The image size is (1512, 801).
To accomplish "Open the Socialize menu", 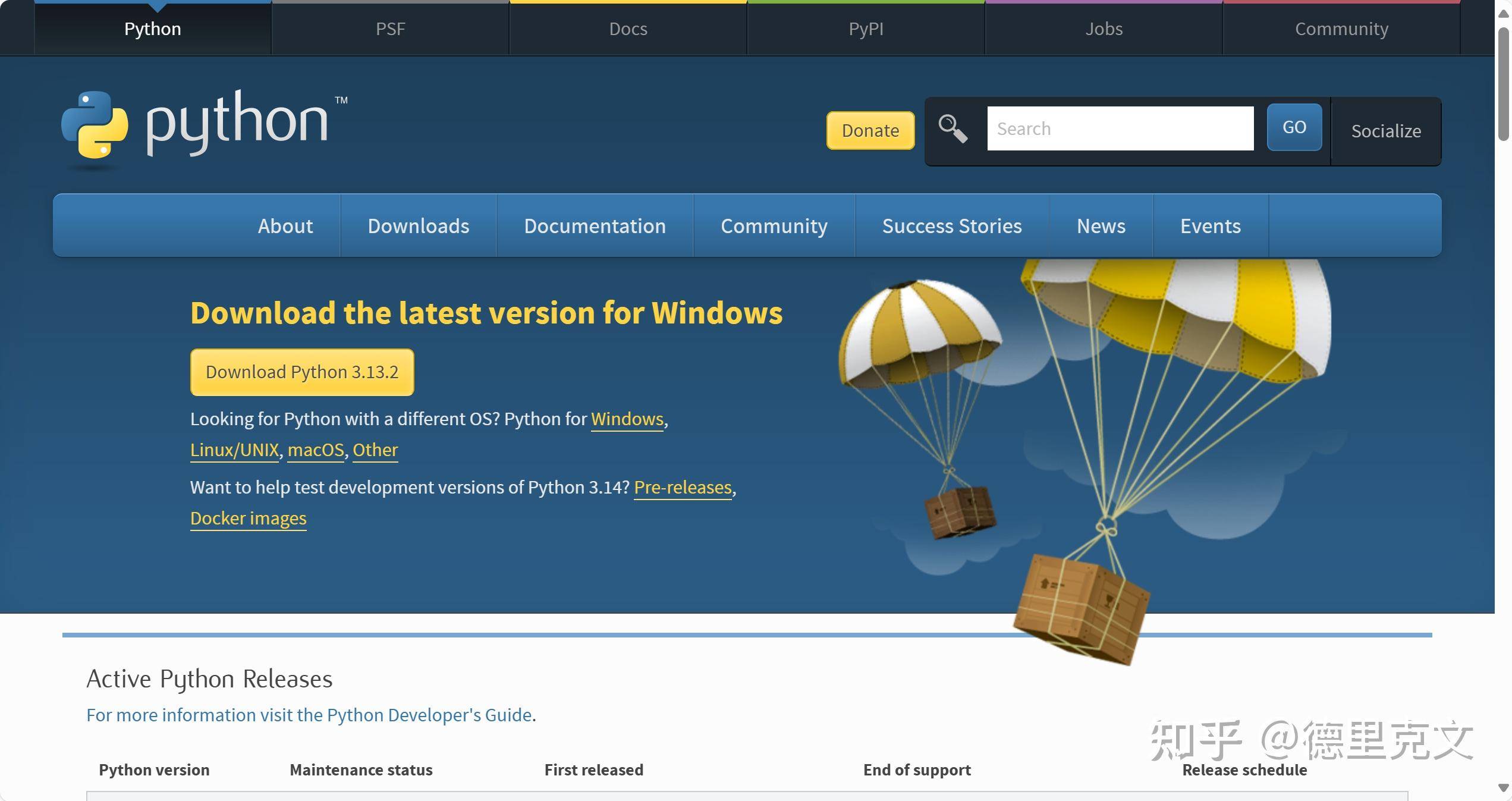I will point(1386,131).
